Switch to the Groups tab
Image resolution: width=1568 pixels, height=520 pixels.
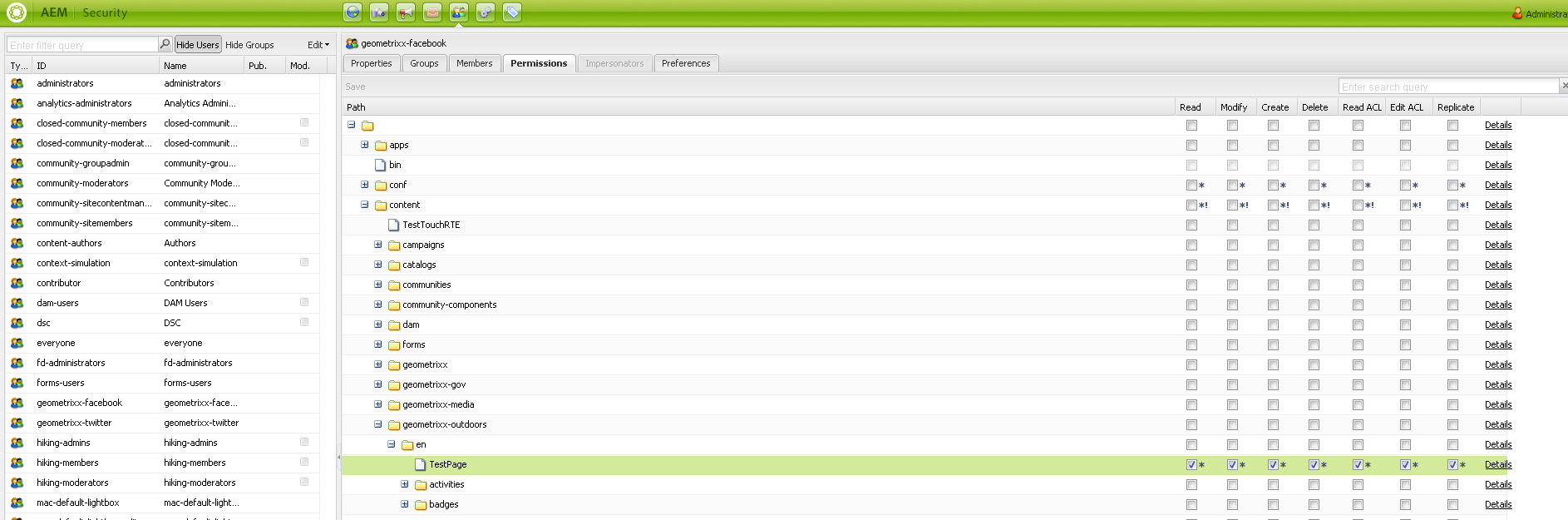(x=424, y=63)
